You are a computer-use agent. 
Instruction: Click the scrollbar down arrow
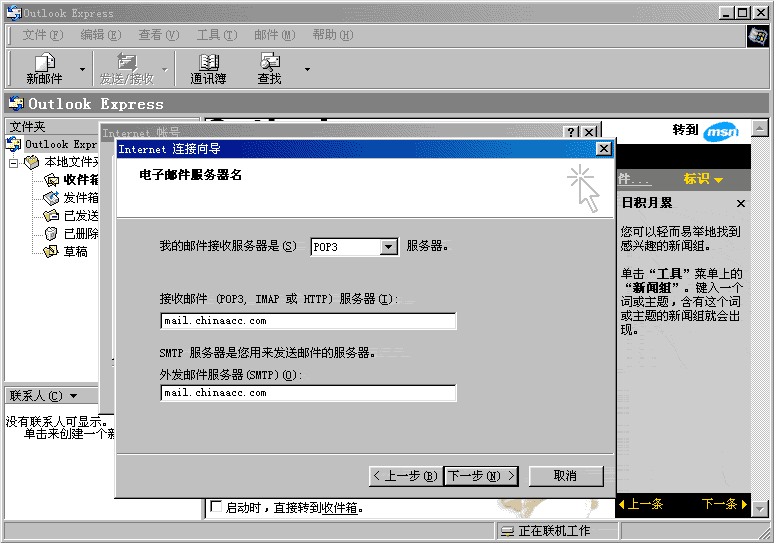coord(760,508)
